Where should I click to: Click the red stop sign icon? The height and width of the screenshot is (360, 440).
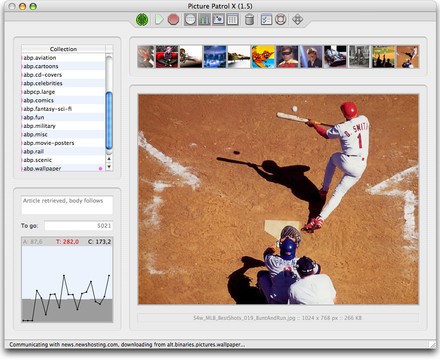[173, 20]
